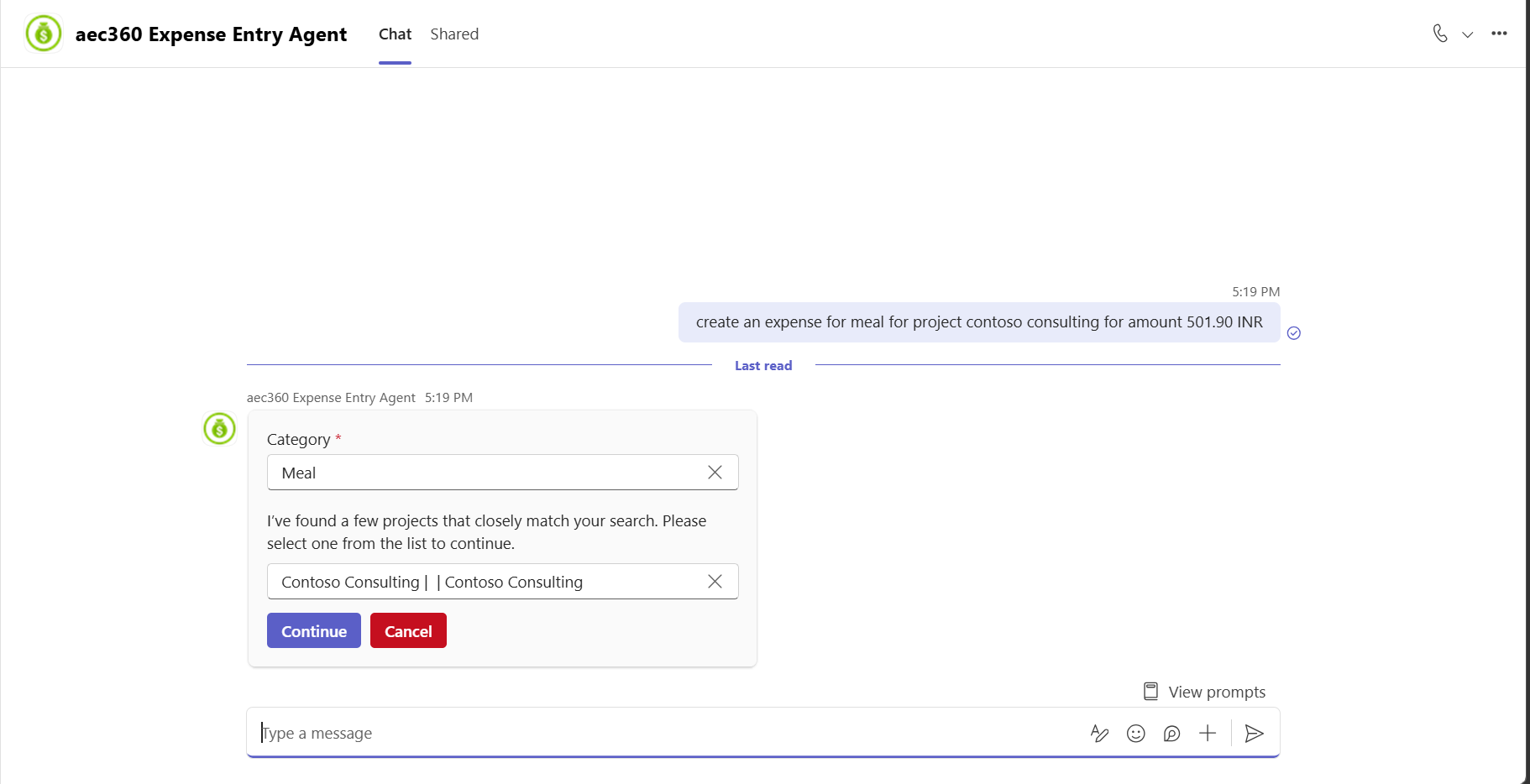Viewport: 1530px width, 784px height.
Task: Open the emoji picker
Action: (x=1136, y=734)
